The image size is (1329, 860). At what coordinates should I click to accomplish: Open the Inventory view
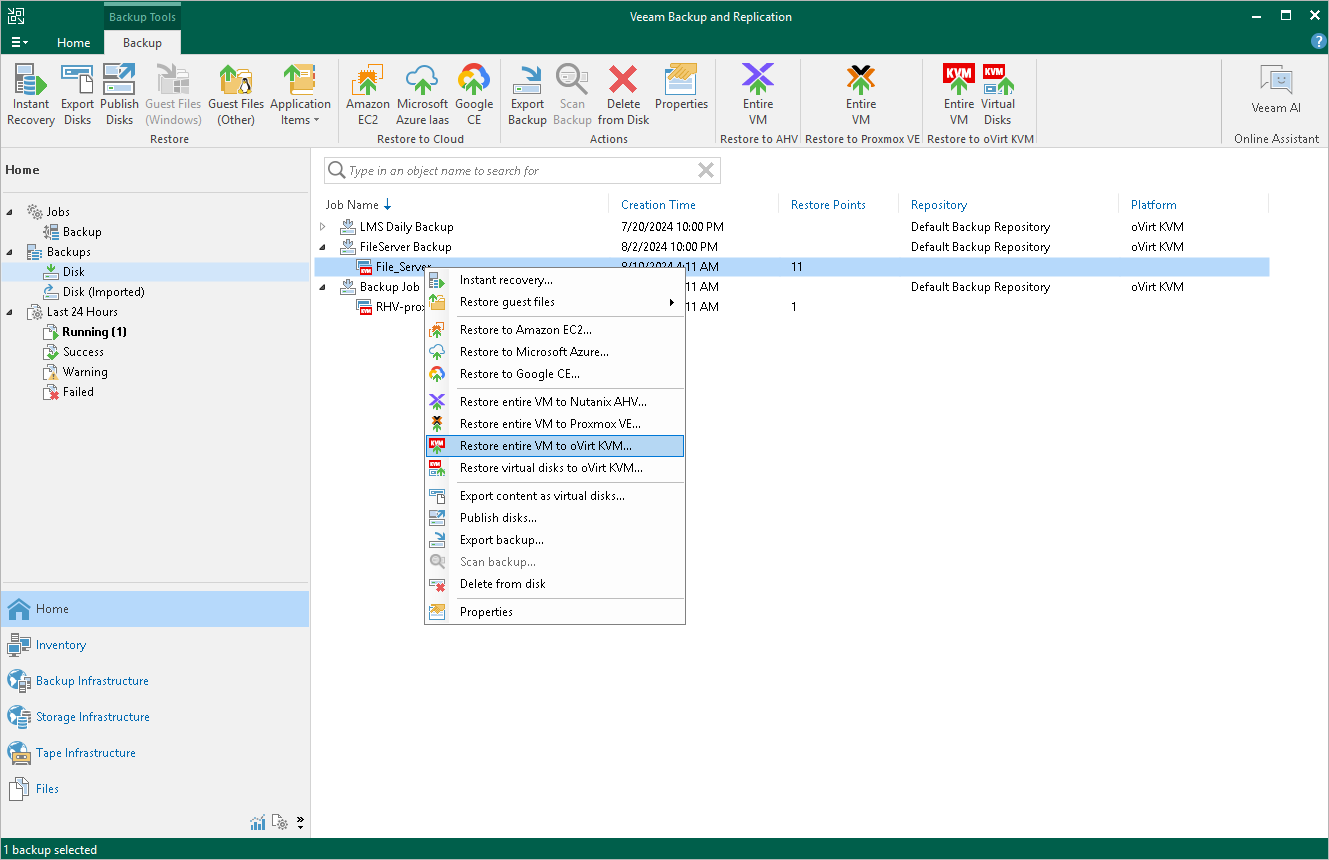pos(155,645)
